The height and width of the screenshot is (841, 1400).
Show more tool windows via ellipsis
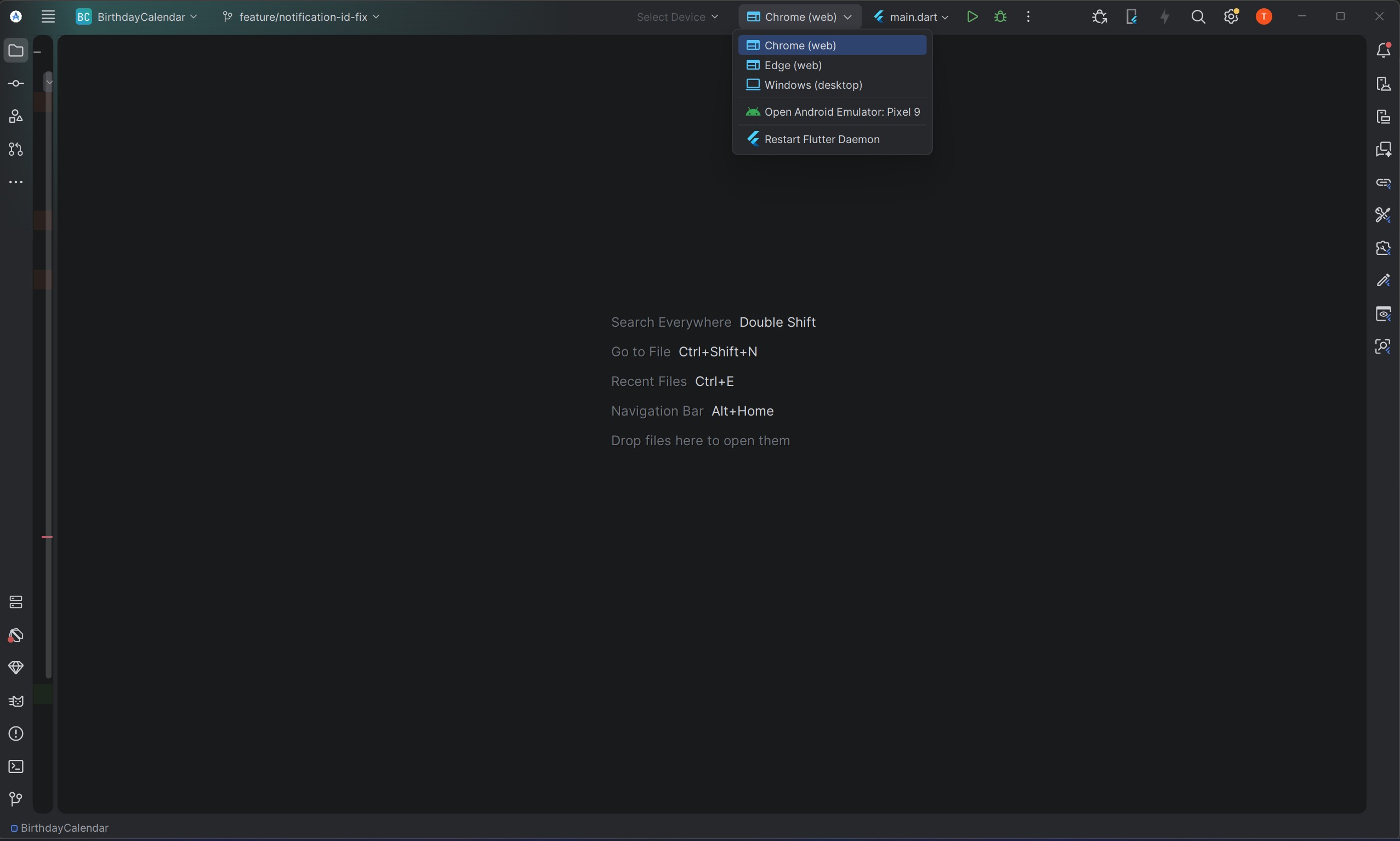pos(16,183)
